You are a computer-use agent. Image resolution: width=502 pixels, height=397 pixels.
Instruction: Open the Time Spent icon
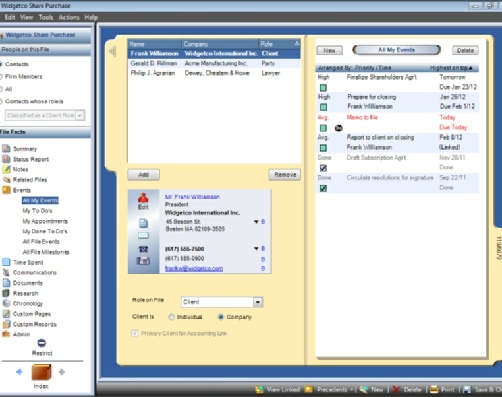click(x=6, y=262)
